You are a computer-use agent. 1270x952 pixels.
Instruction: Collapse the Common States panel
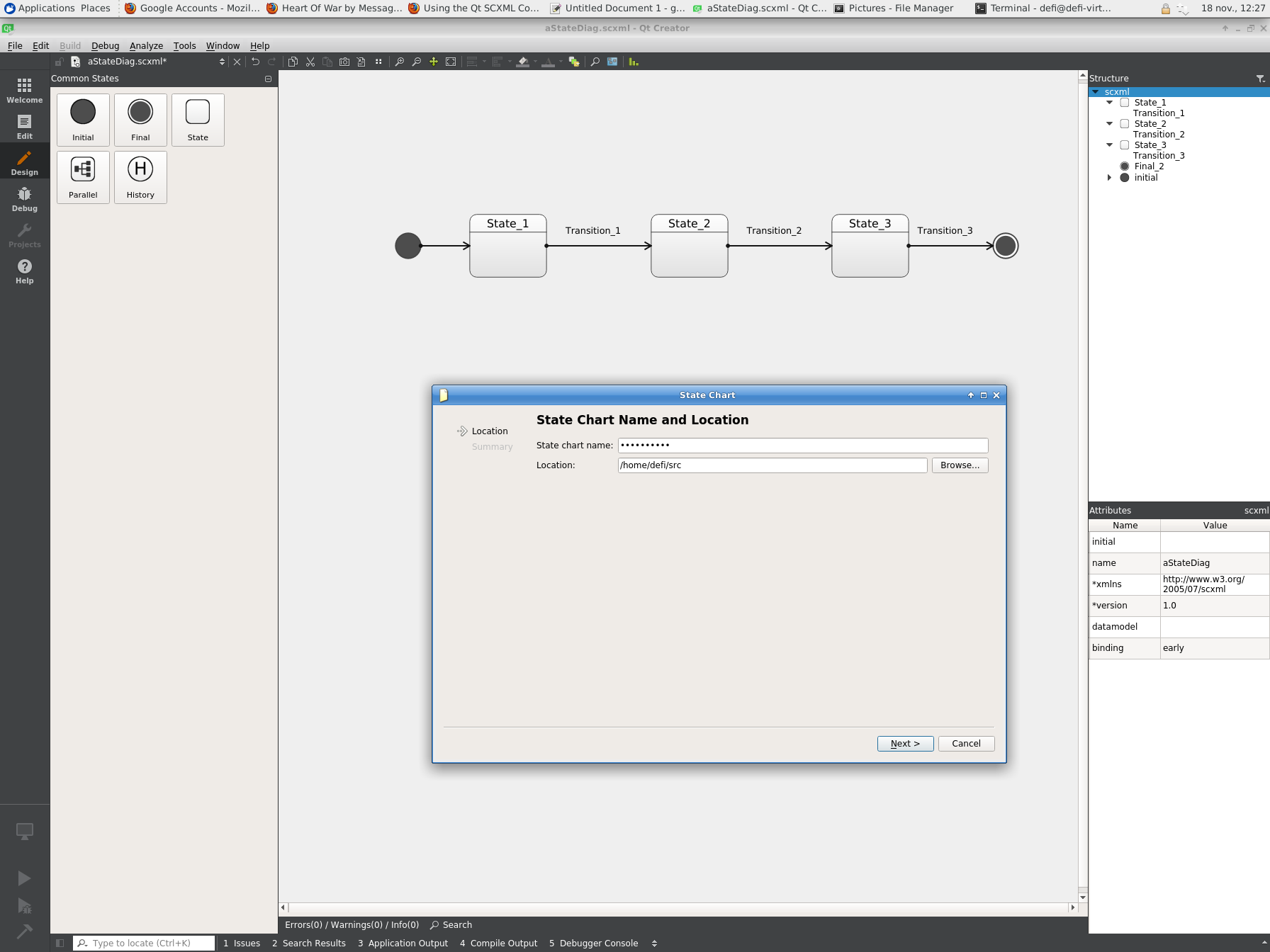click(268, 79)
